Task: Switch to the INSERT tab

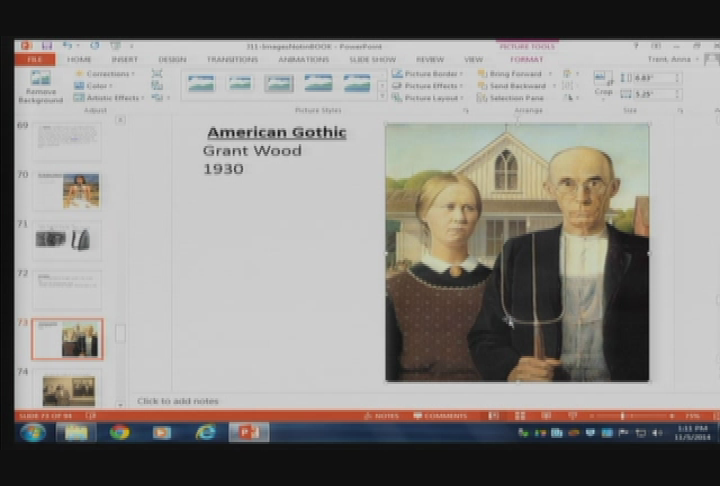Action: click(x=124, y=59)
